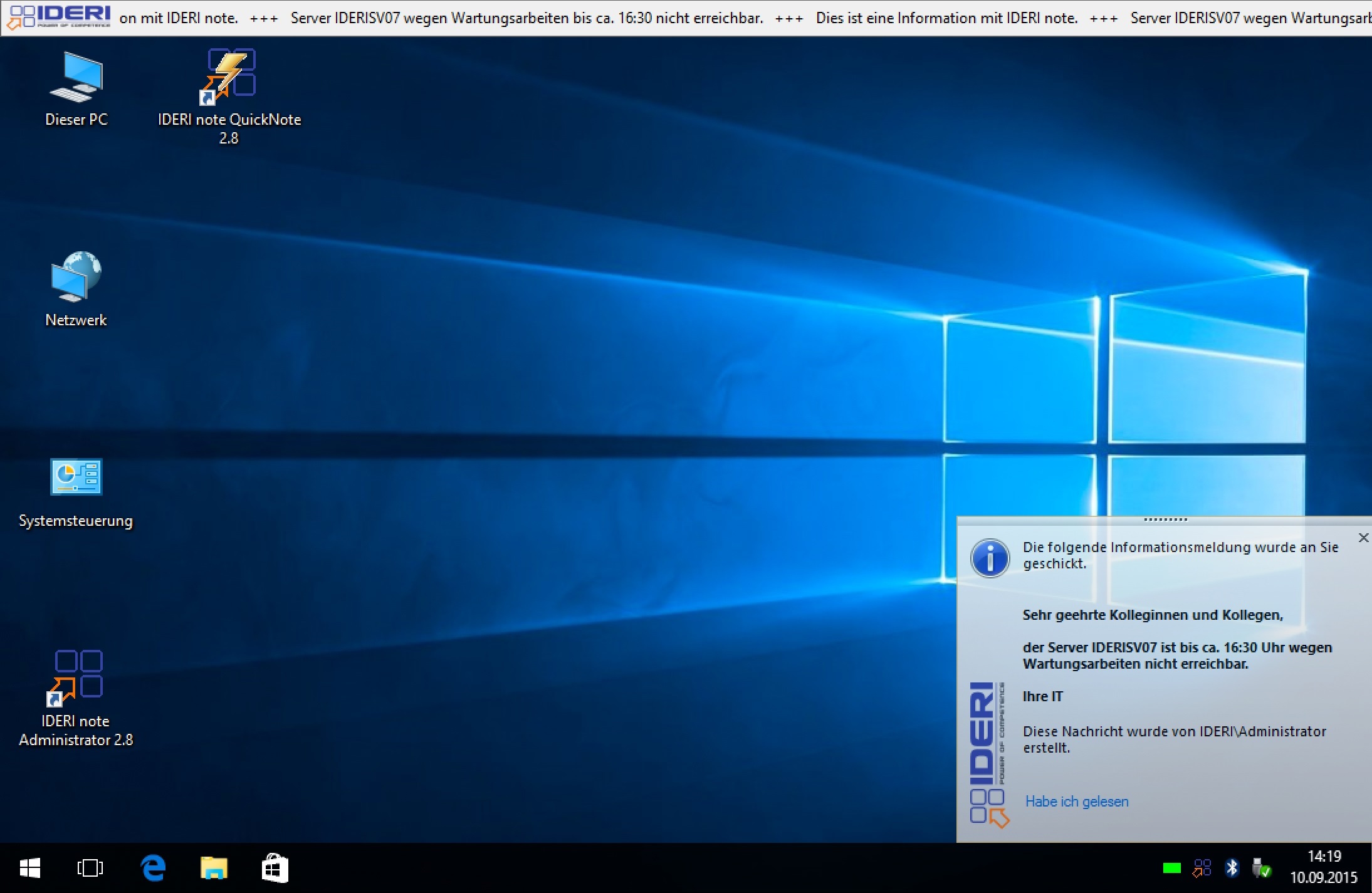Open the Windows Start menu
Screen dimensions: 1372x893
point(29,869)
